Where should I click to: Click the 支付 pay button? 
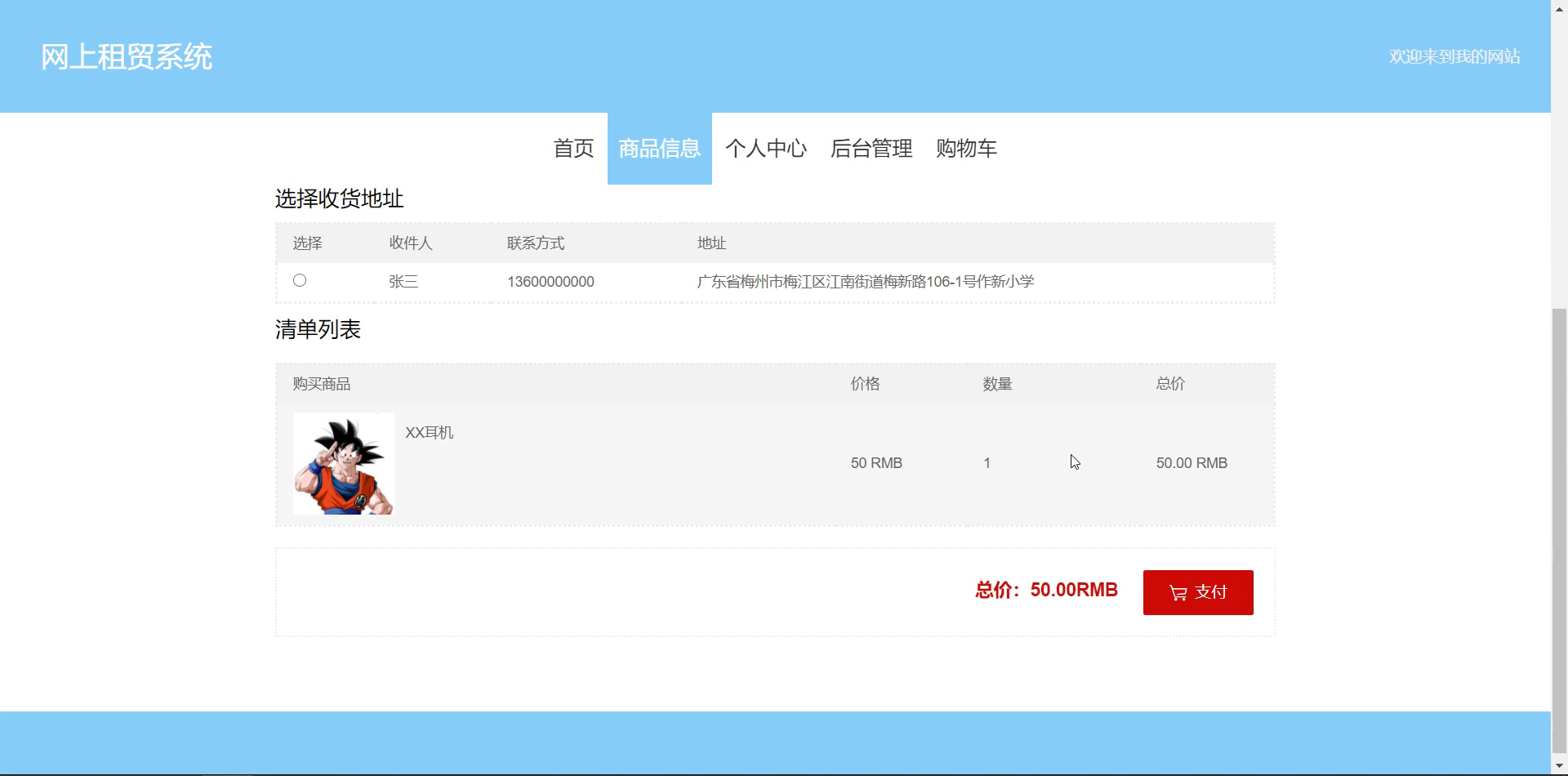pos(1198,592)
